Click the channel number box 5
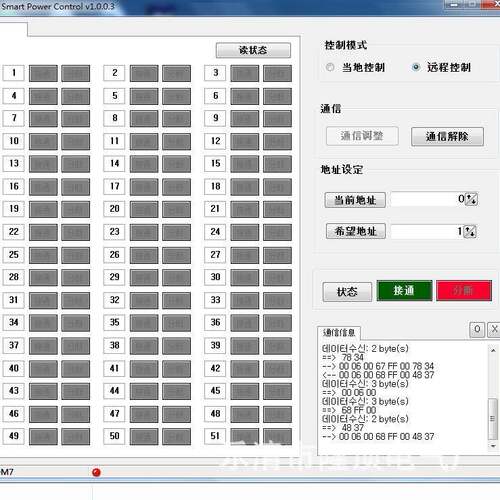 coord(114,96)
